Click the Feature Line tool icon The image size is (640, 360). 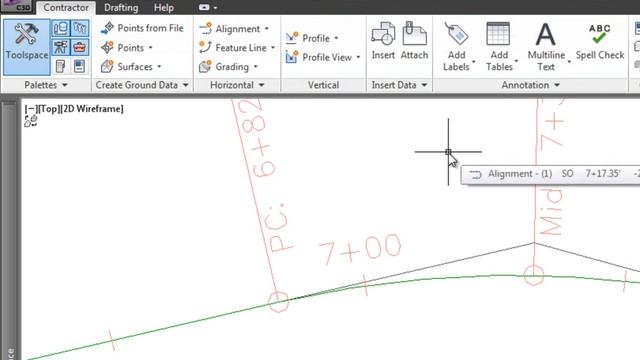205,47
